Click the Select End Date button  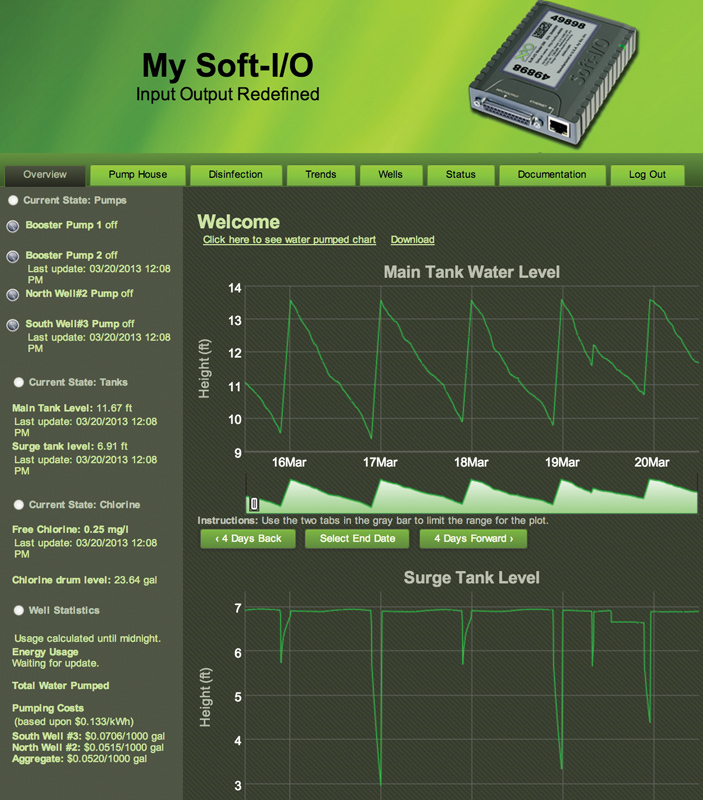(357, 539)
